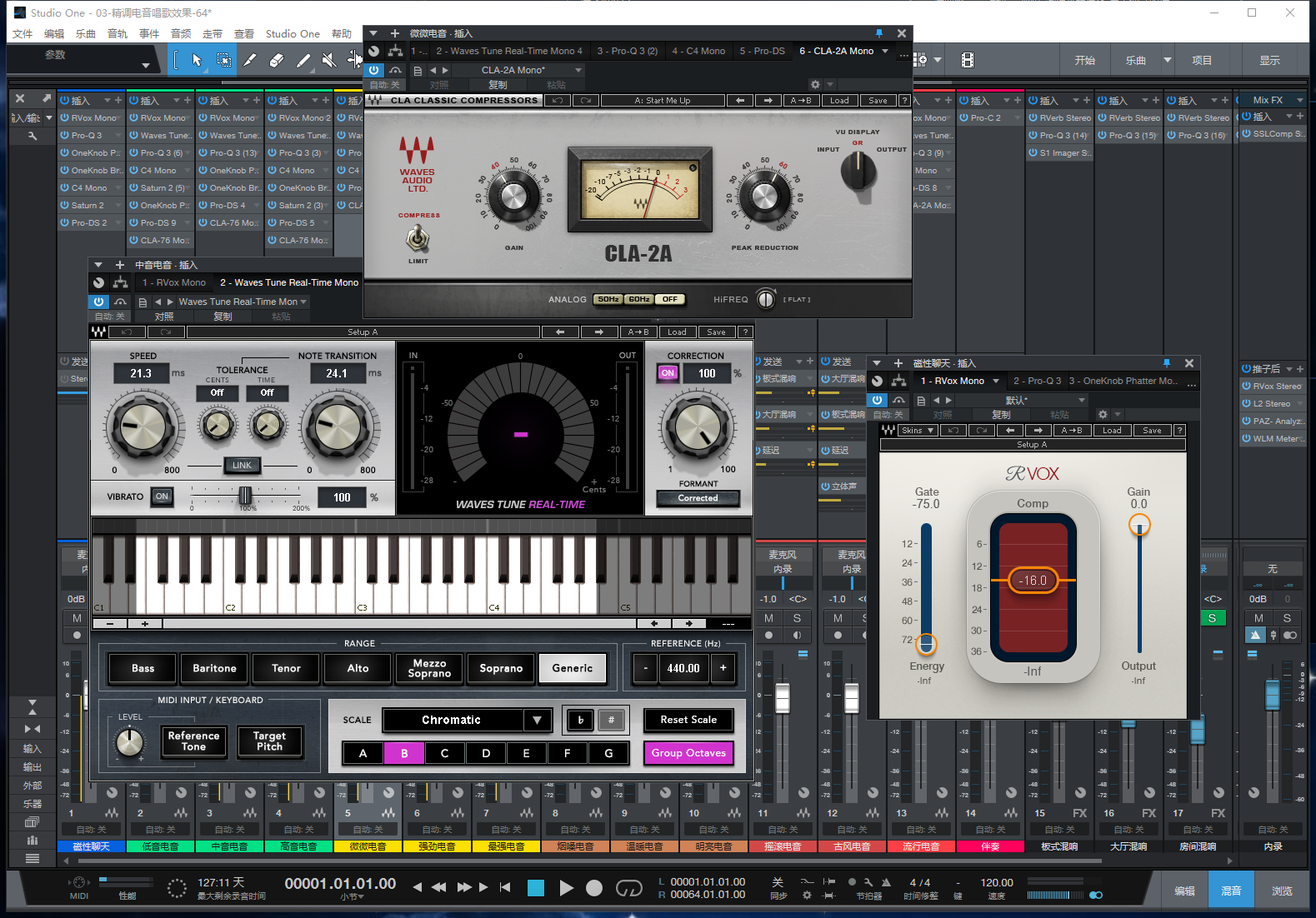Expand the CLA-2A Mono preset dropdown
1316x918 pixels.
(x=578, y=70)
